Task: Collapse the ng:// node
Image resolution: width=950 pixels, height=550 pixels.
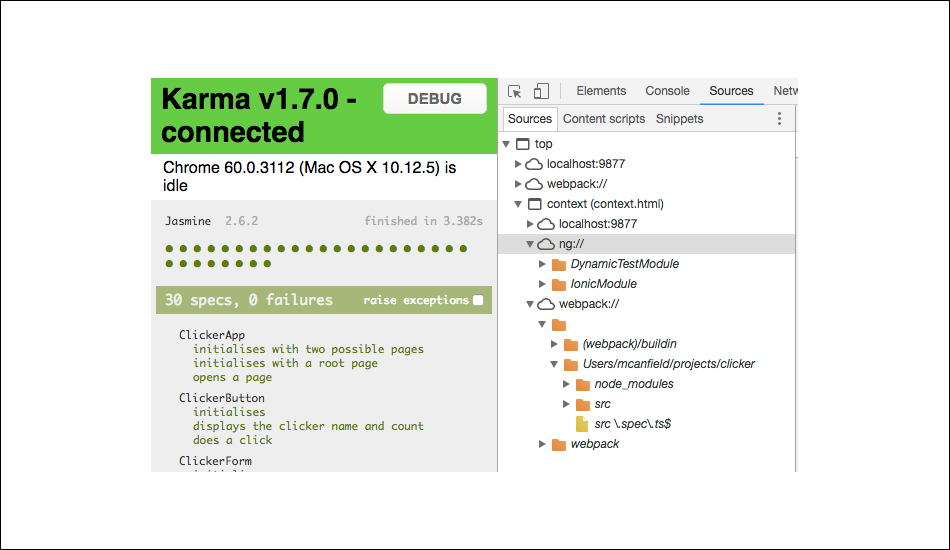Action: click(530, 244)
